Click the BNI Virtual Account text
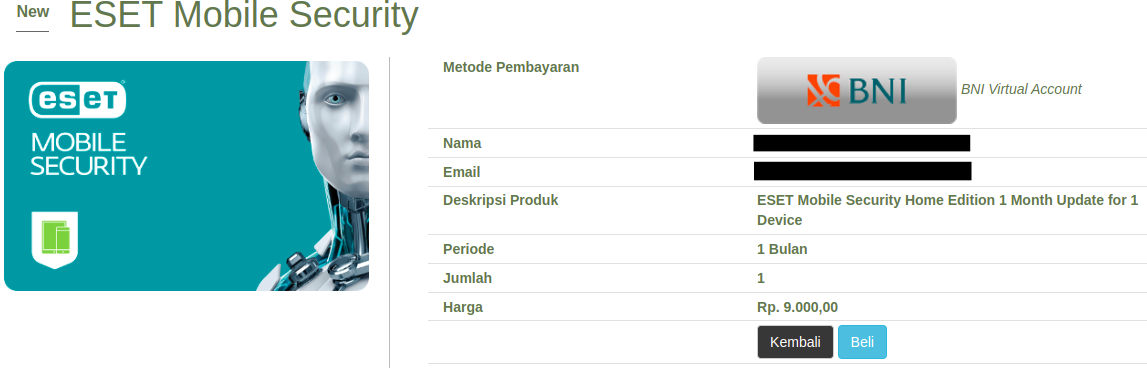 1020,89
